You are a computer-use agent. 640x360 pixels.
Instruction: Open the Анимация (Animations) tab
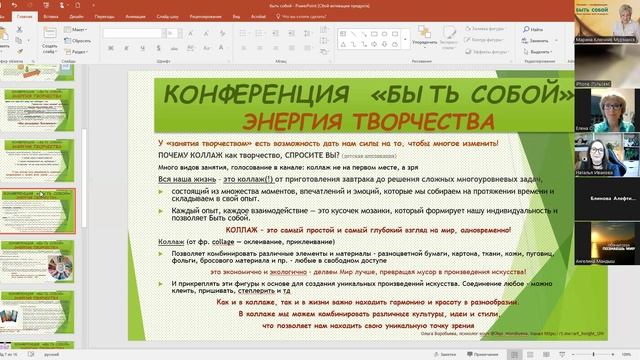pyautogui.click(x=136, y=17)
